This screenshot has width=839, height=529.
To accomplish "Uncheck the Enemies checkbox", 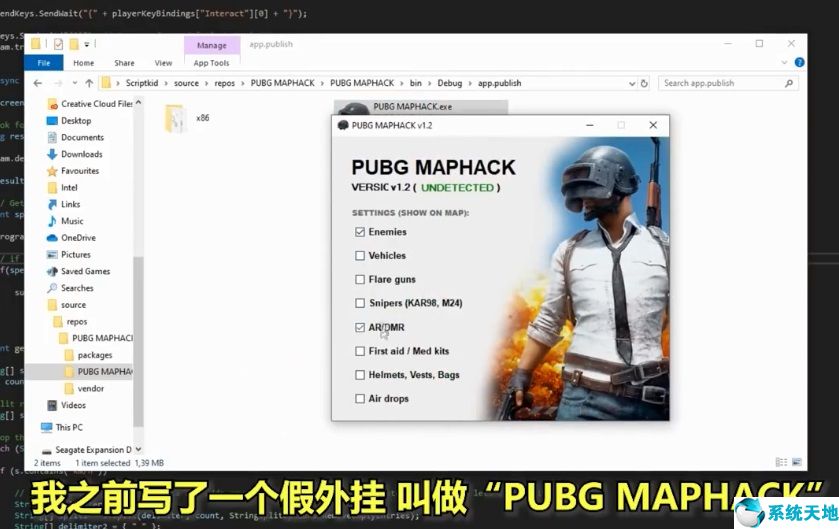I will [360, 232].
